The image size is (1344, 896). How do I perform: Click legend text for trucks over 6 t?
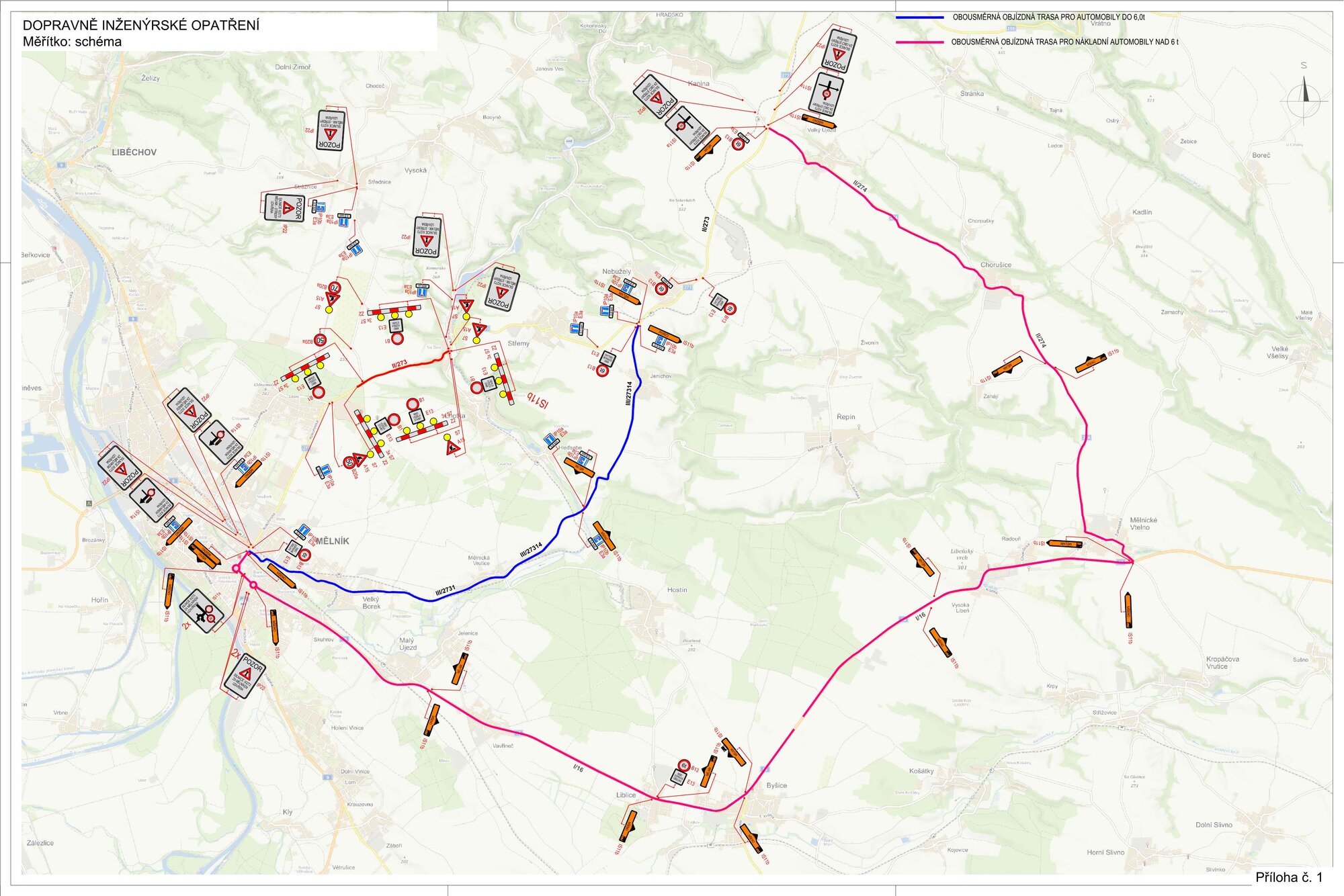(1064, 42)
